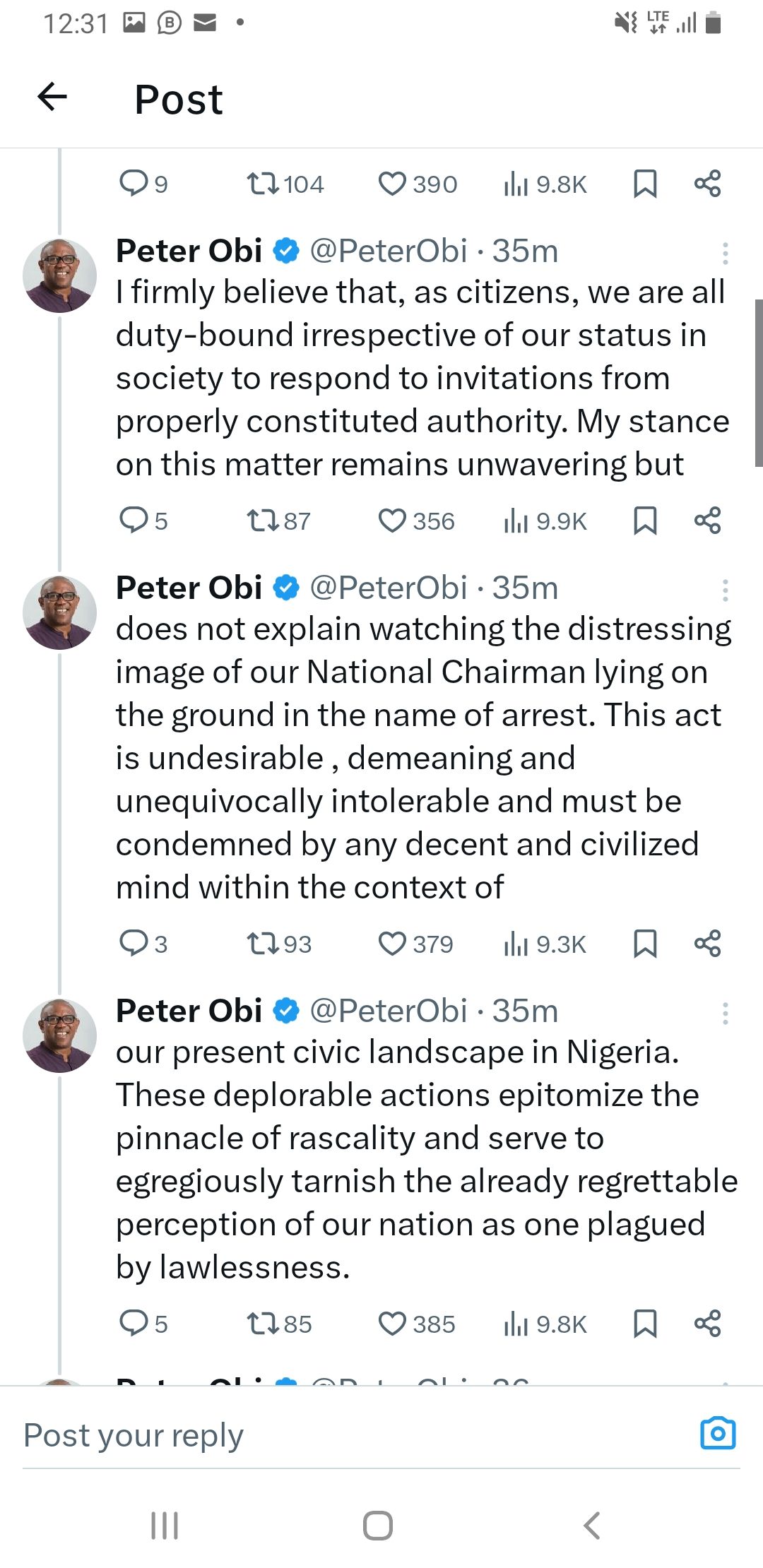Share the post with 385 likes
Image resolution: width=763 pixels, height=1568 pixels.
tap(707, 1324)
